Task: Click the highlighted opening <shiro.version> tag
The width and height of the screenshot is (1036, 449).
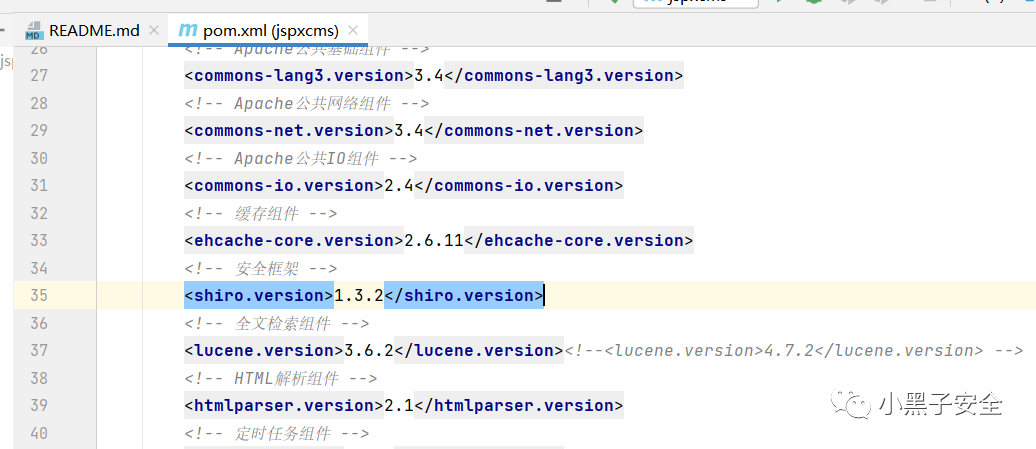Action: (259, 295)
